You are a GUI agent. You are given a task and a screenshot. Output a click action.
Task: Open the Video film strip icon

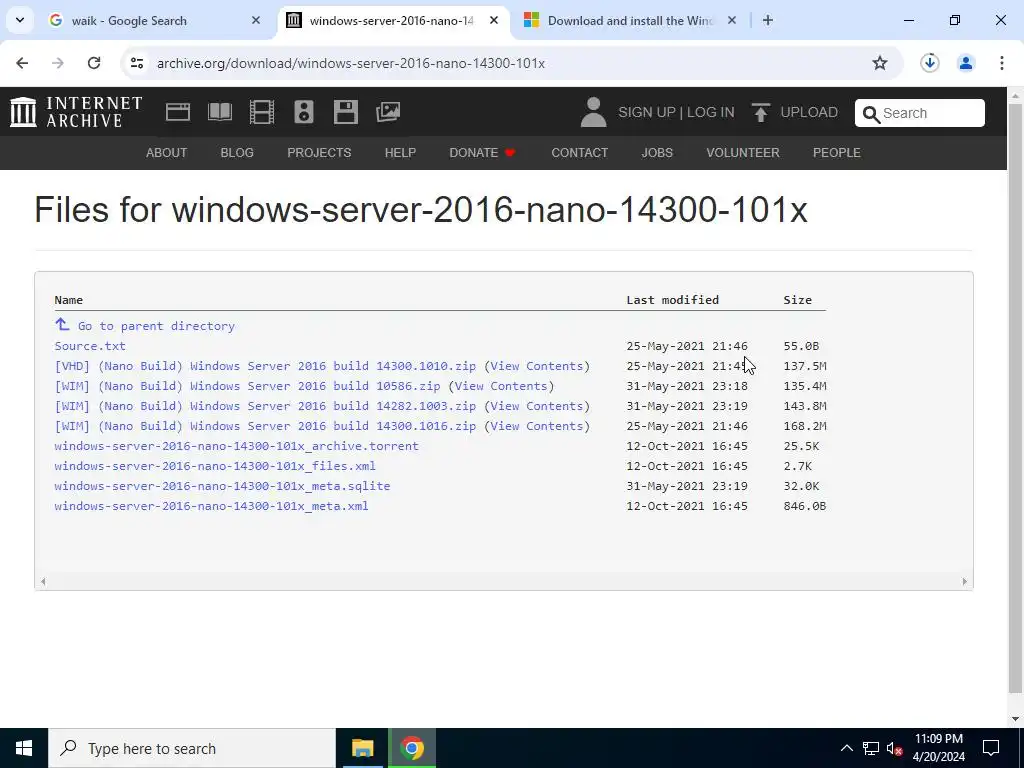(262, 112)
